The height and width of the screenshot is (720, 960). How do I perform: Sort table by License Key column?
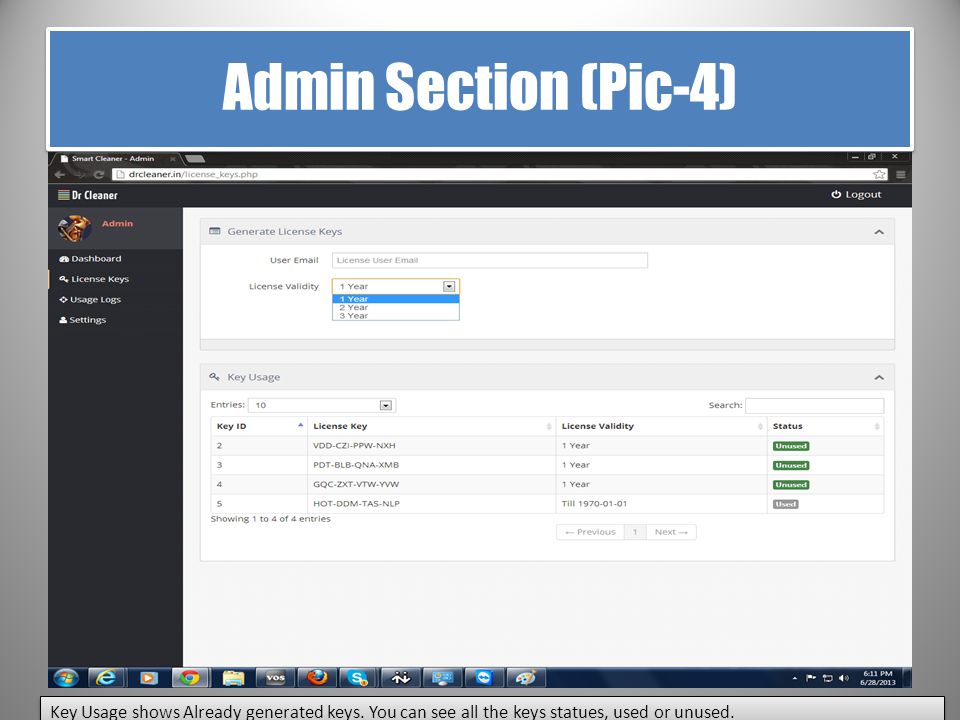pos(431,426)
